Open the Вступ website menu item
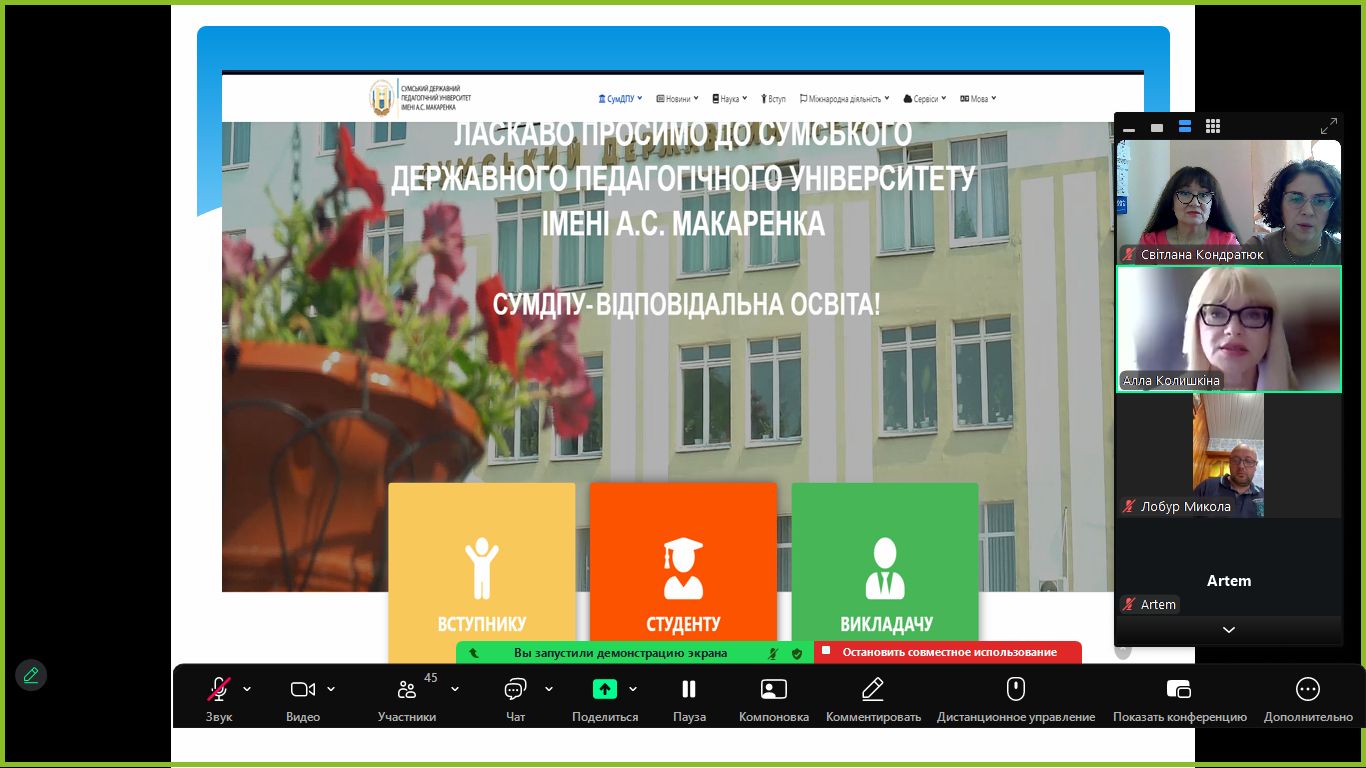Viewport: 1366px width, 768px height. [x=774, y=99]
